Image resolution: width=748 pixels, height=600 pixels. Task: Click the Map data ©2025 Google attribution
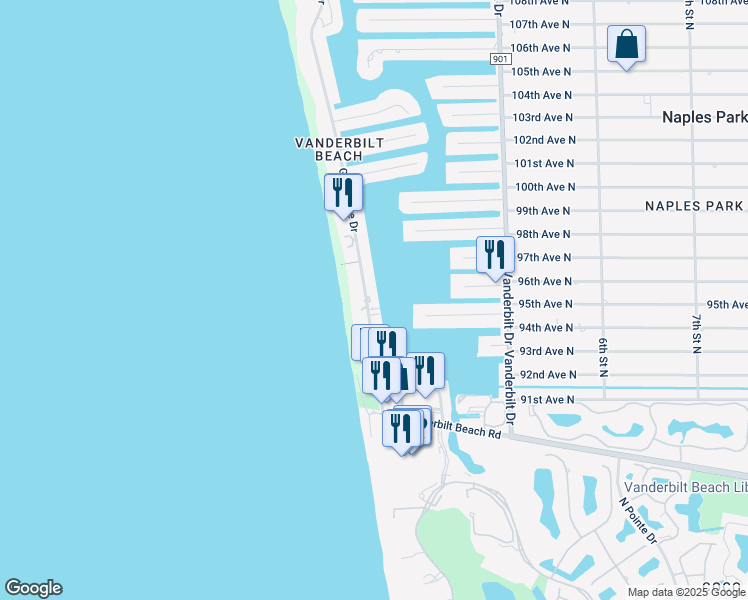[x=686, y=593]
